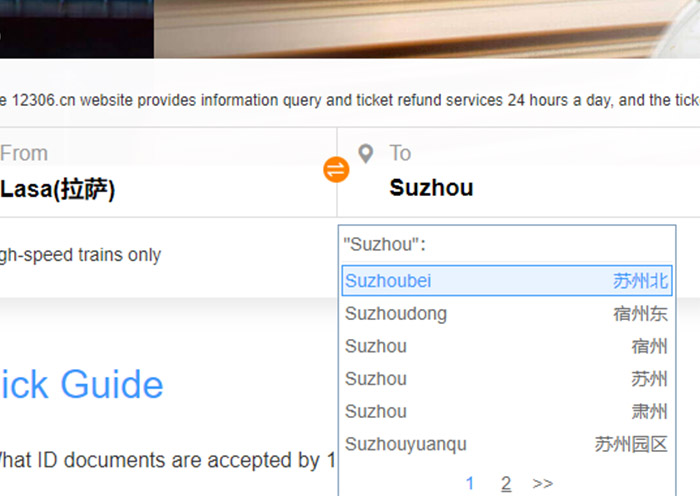Viewport: 700px width, 496px height.
Task: Select Suzhoubei 苏州北 suggestion
Action: 507,281
